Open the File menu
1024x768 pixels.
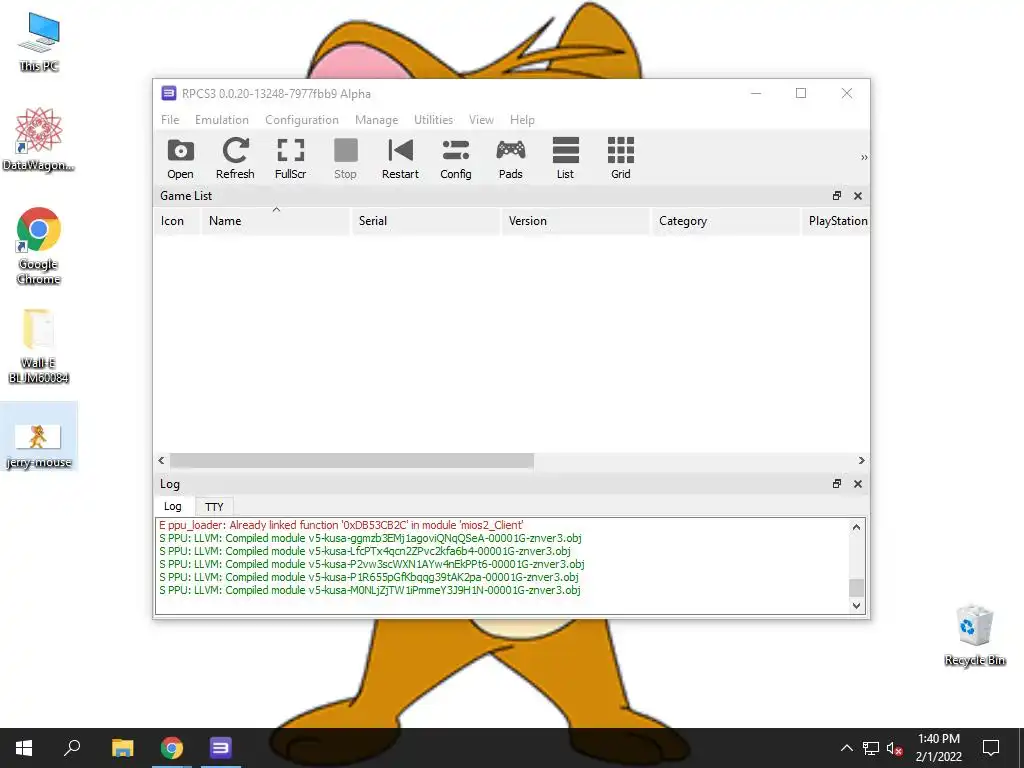click(x=170, y=120)
